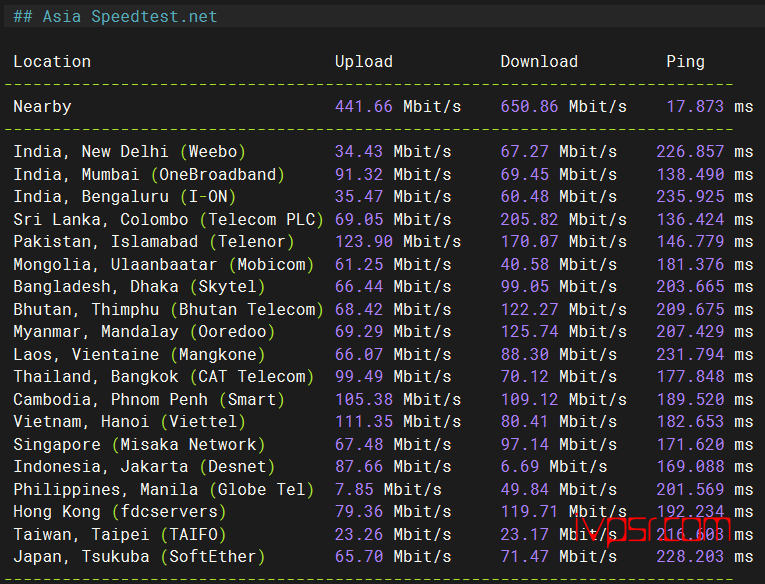Select Mumbai upload value 91.32
The height and width of the screenshot is (584, 765).
pos(359,174)
